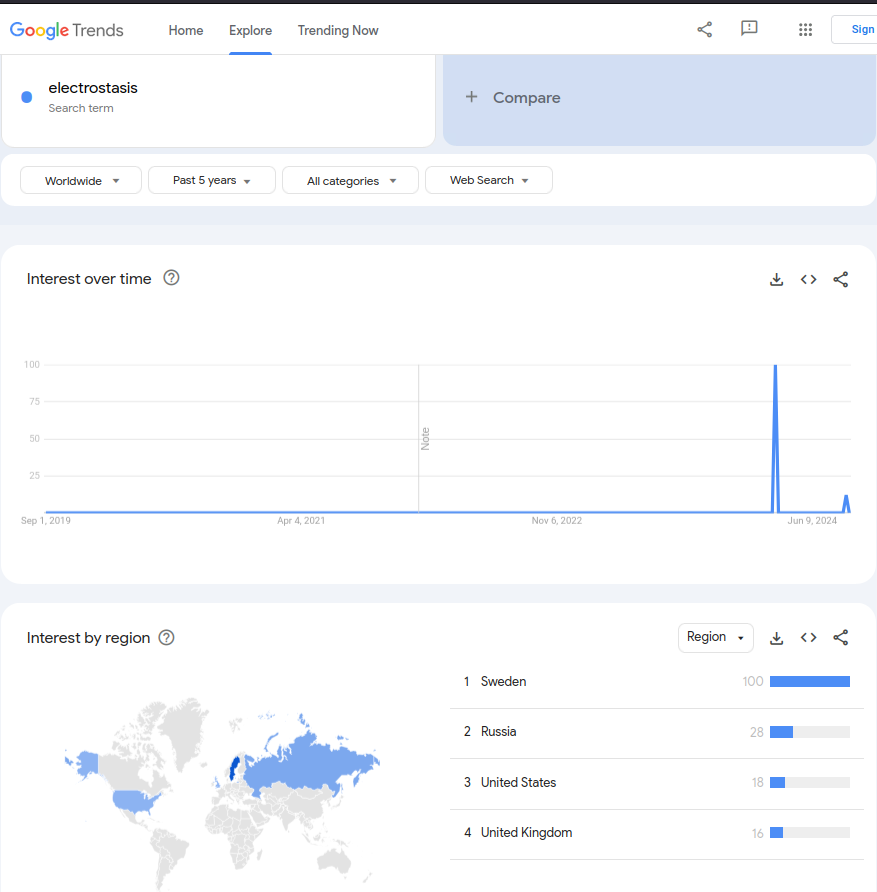The height and width of the screenshot is (892, 877).
Task: Embed the Interest by region map
Action: point(808,638)
